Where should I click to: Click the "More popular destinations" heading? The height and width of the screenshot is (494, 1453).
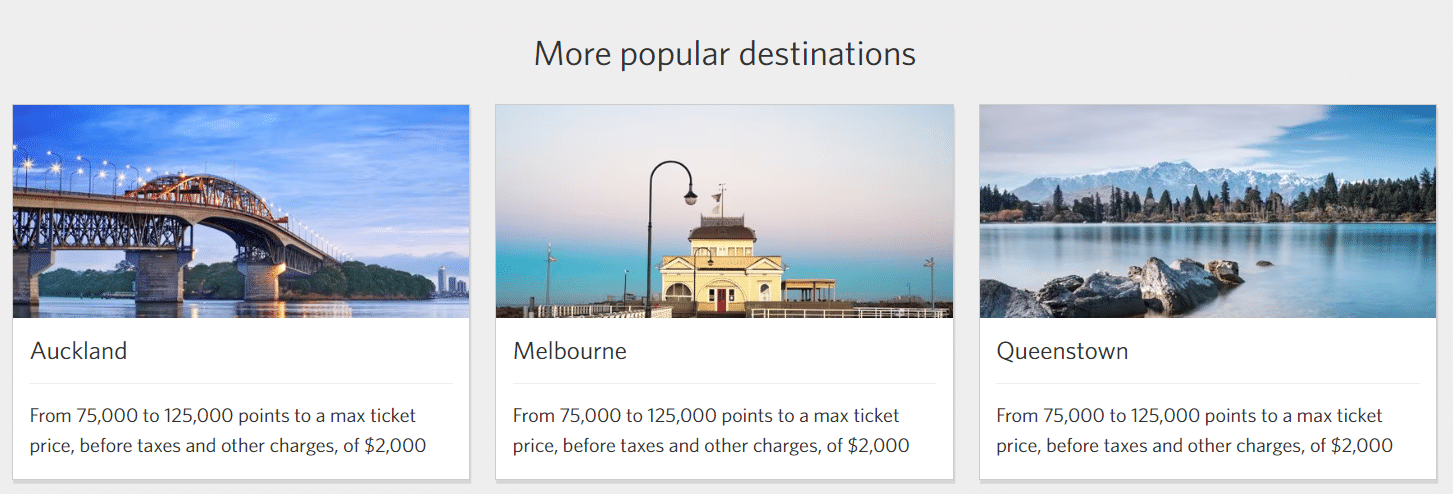pyautogui.click(x=724, y=53)
